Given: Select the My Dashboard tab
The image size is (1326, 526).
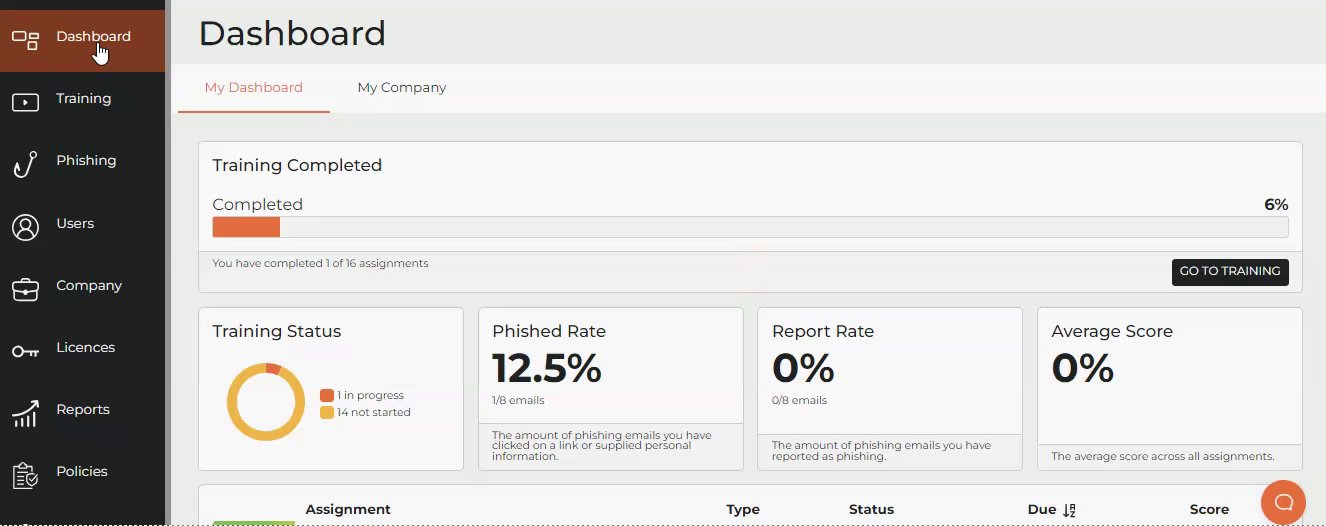Looking at the screenshot, I should [x=253, y=88].
